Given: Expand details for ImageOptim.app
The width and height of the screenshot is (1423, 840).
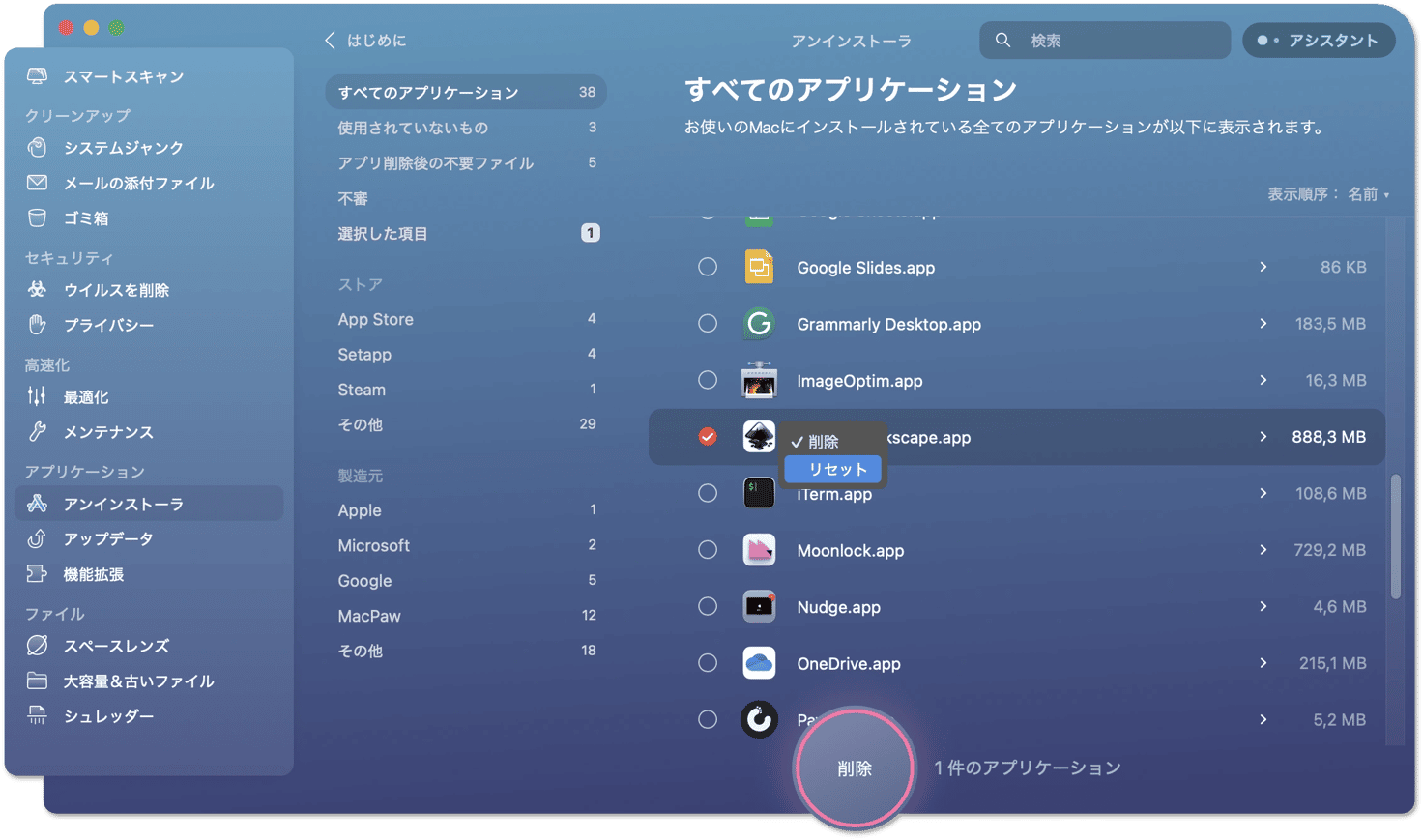Looking at the screenshot, I should [1263, 380].
